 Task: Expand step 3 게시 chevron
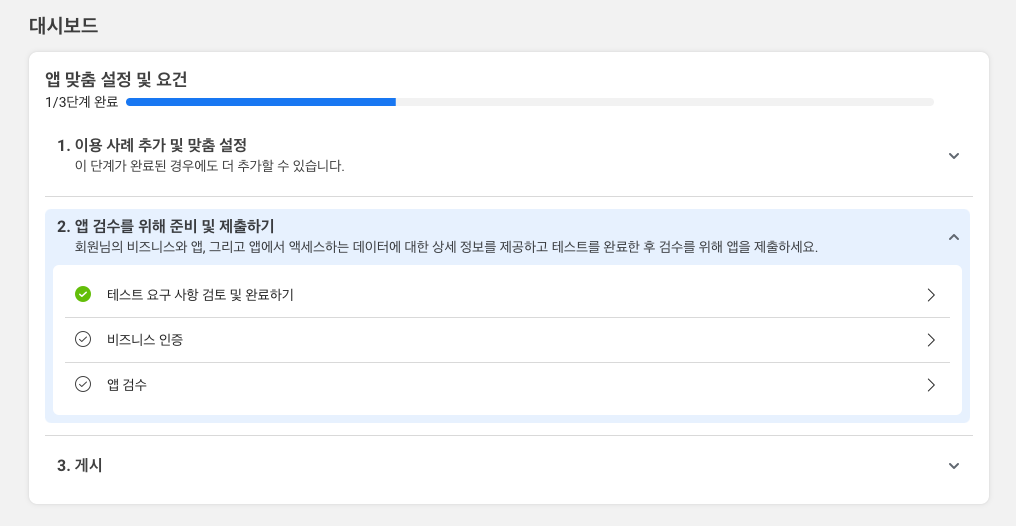(x=953, y=466)
